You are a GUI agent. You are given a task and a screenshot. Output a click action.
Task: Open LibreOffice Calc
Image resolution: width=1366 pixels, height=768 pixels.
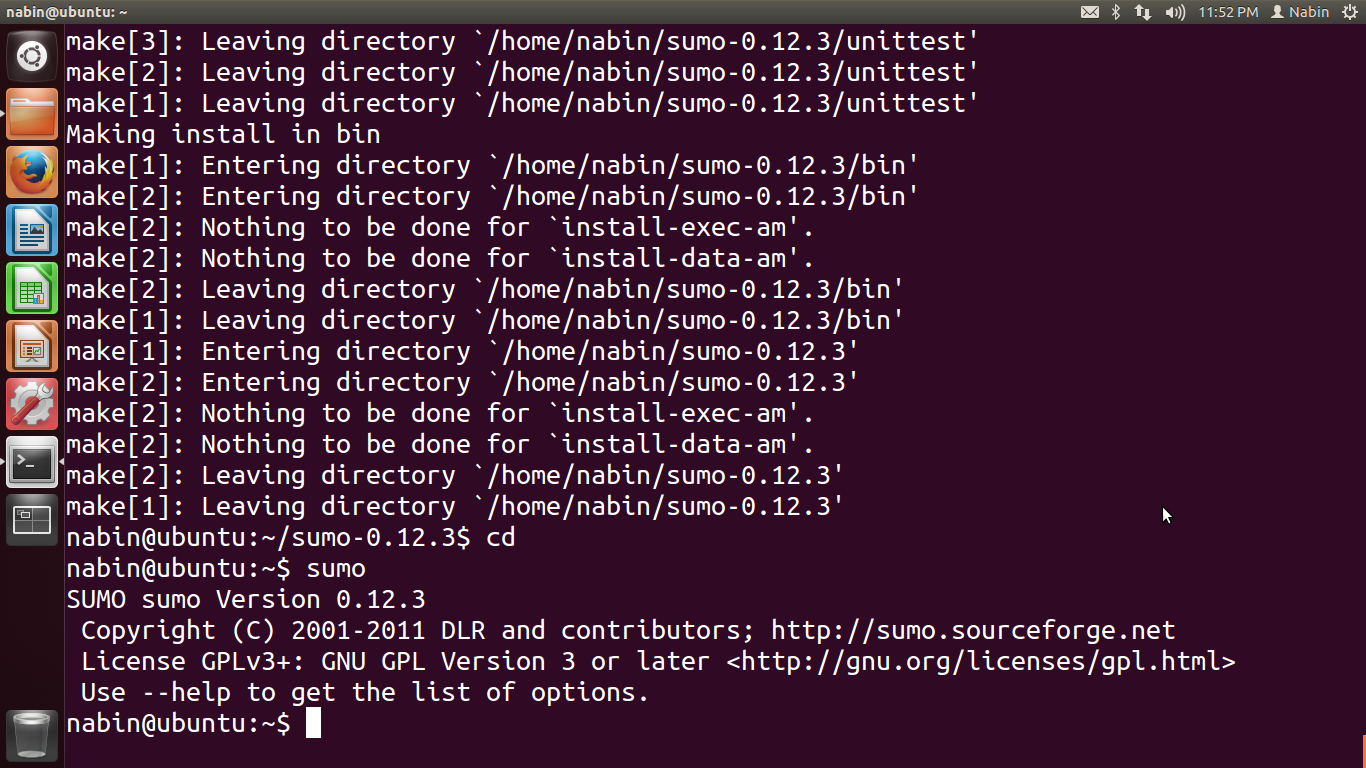pos(31,287)
